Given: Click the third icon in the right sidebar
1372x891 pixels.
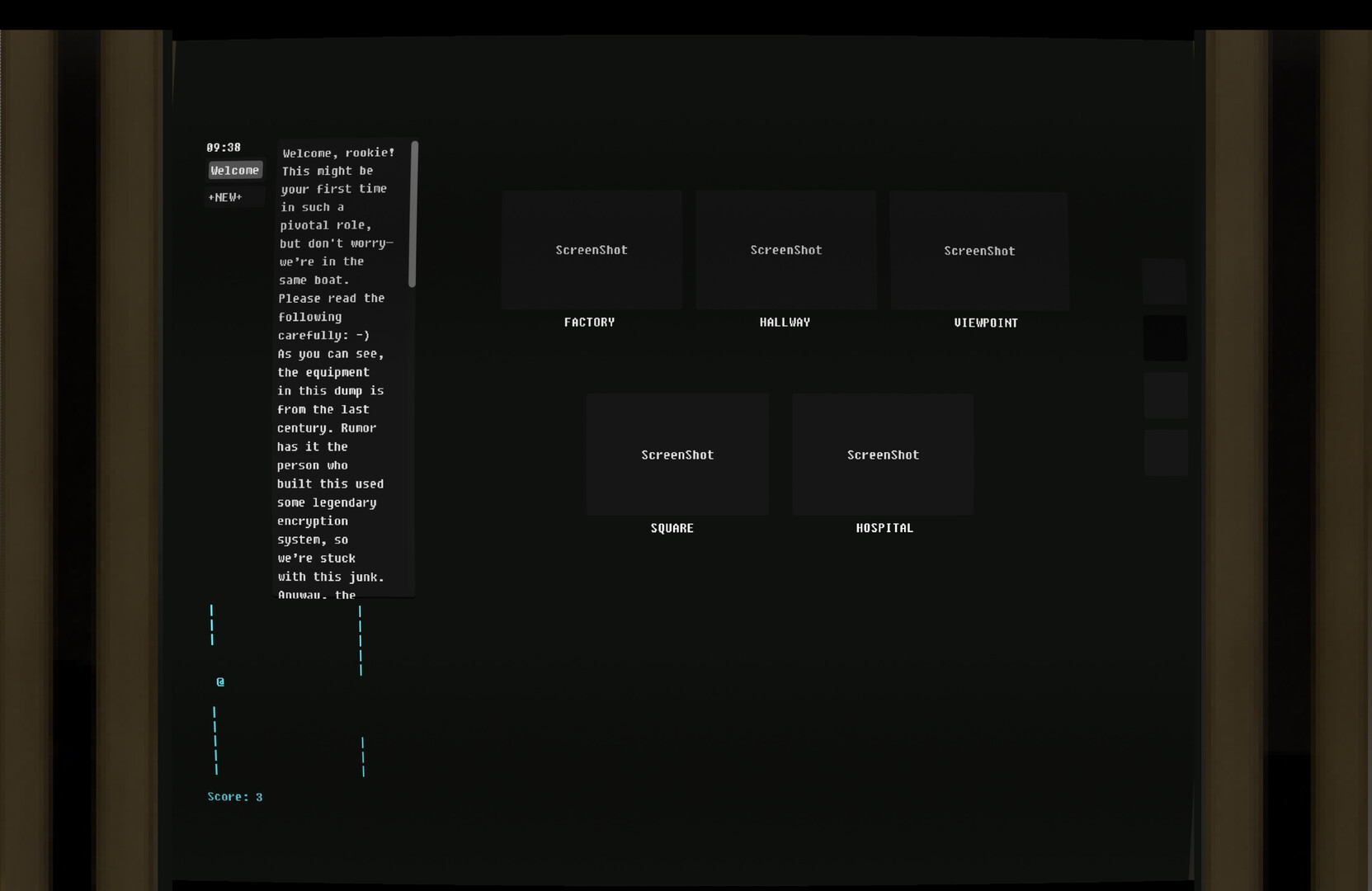Looking at the screenshot, I should 1166,394.
